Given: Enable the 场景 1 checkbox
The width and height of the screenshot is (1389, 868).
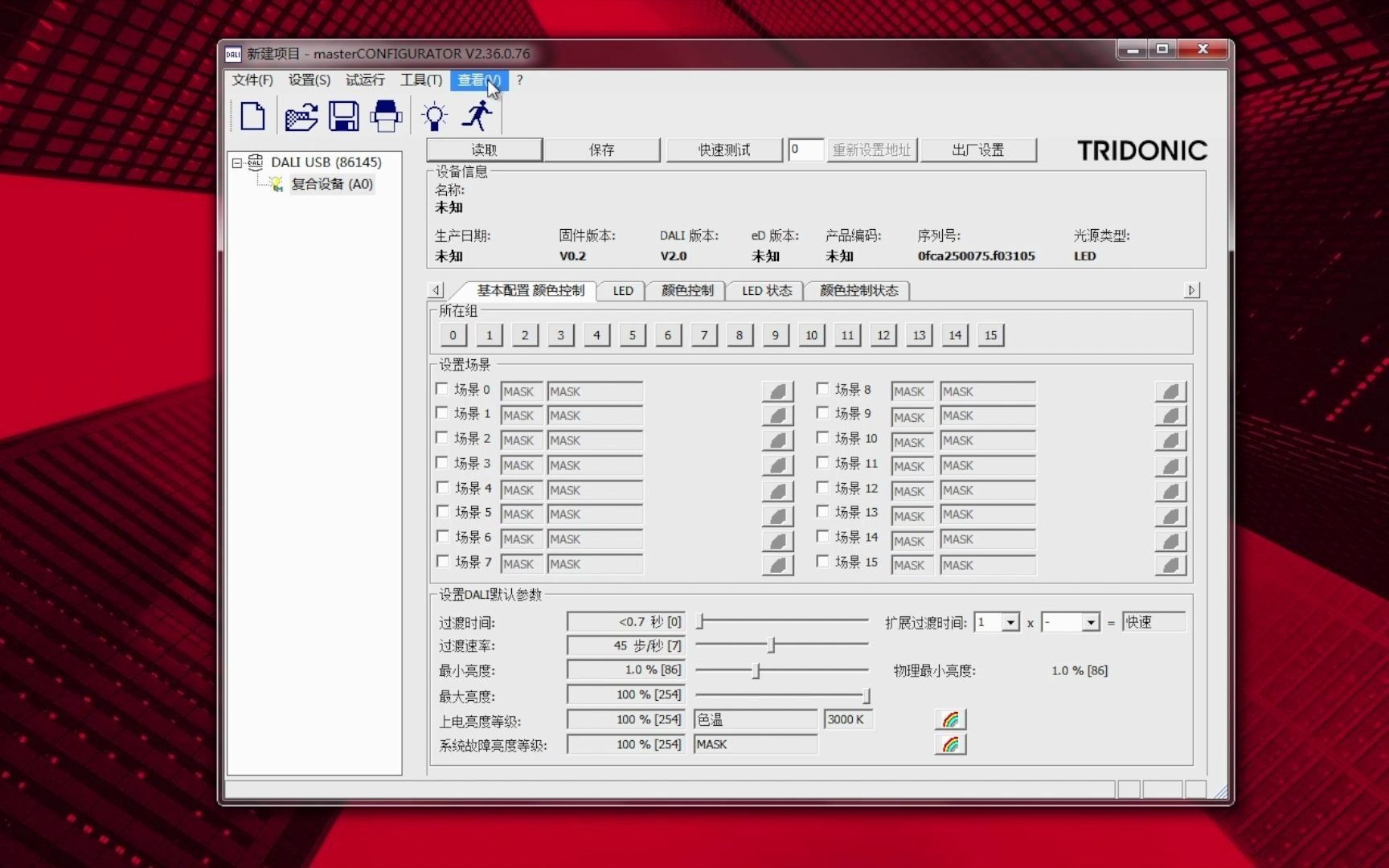Looking at the screenshot, I should point(441,413).
